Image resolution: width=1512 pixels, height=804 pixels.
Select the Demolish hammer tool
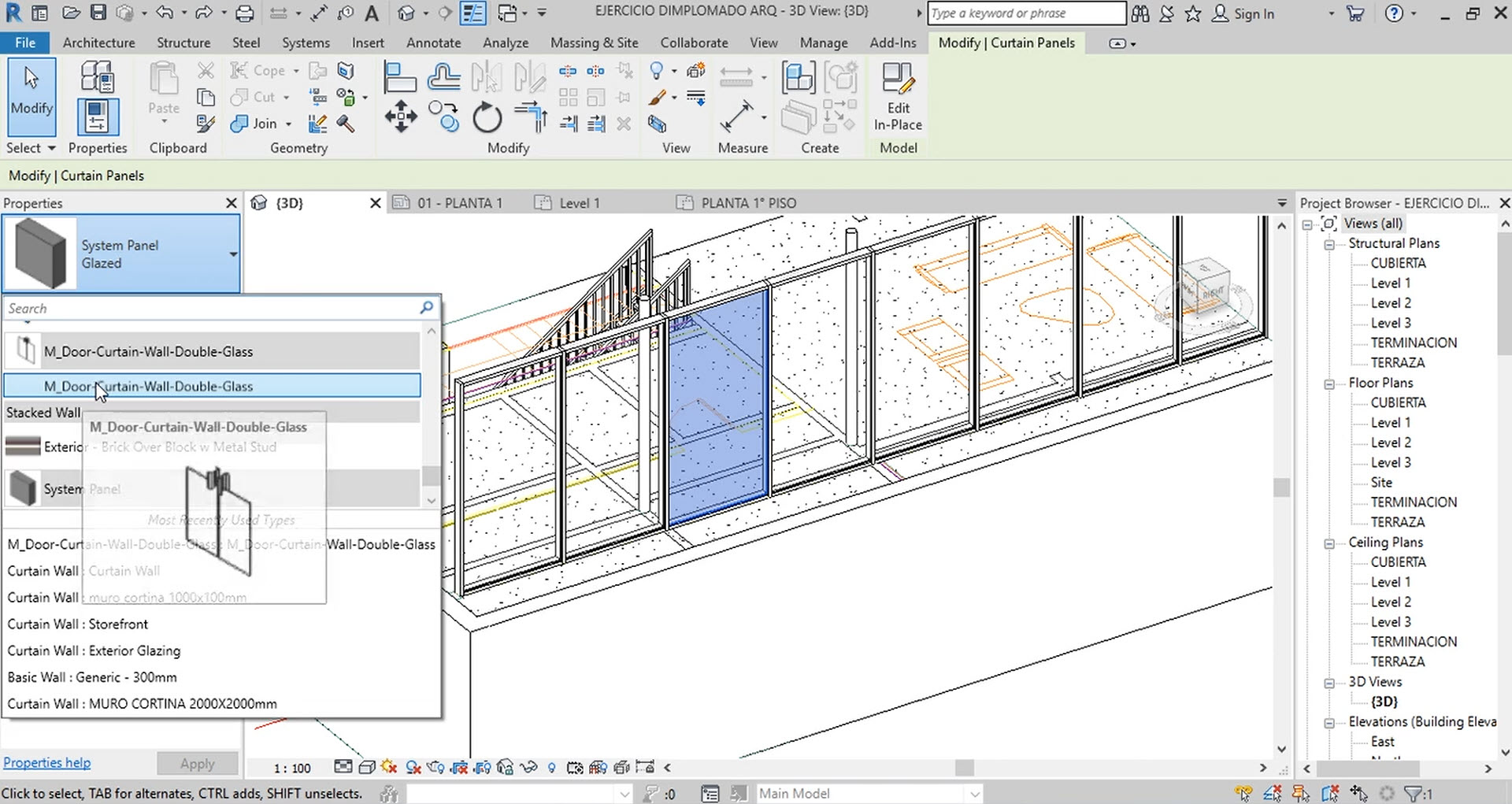tap(346, 124)
